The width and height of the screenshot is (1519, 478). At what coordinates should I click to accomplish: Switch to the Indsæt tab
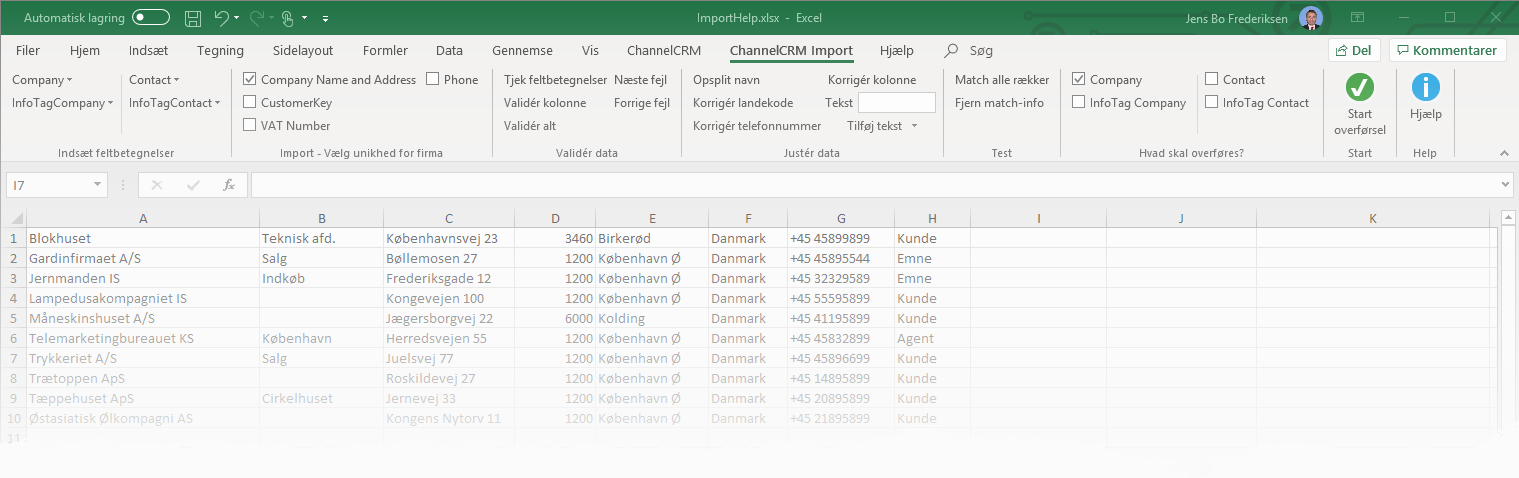149,51
